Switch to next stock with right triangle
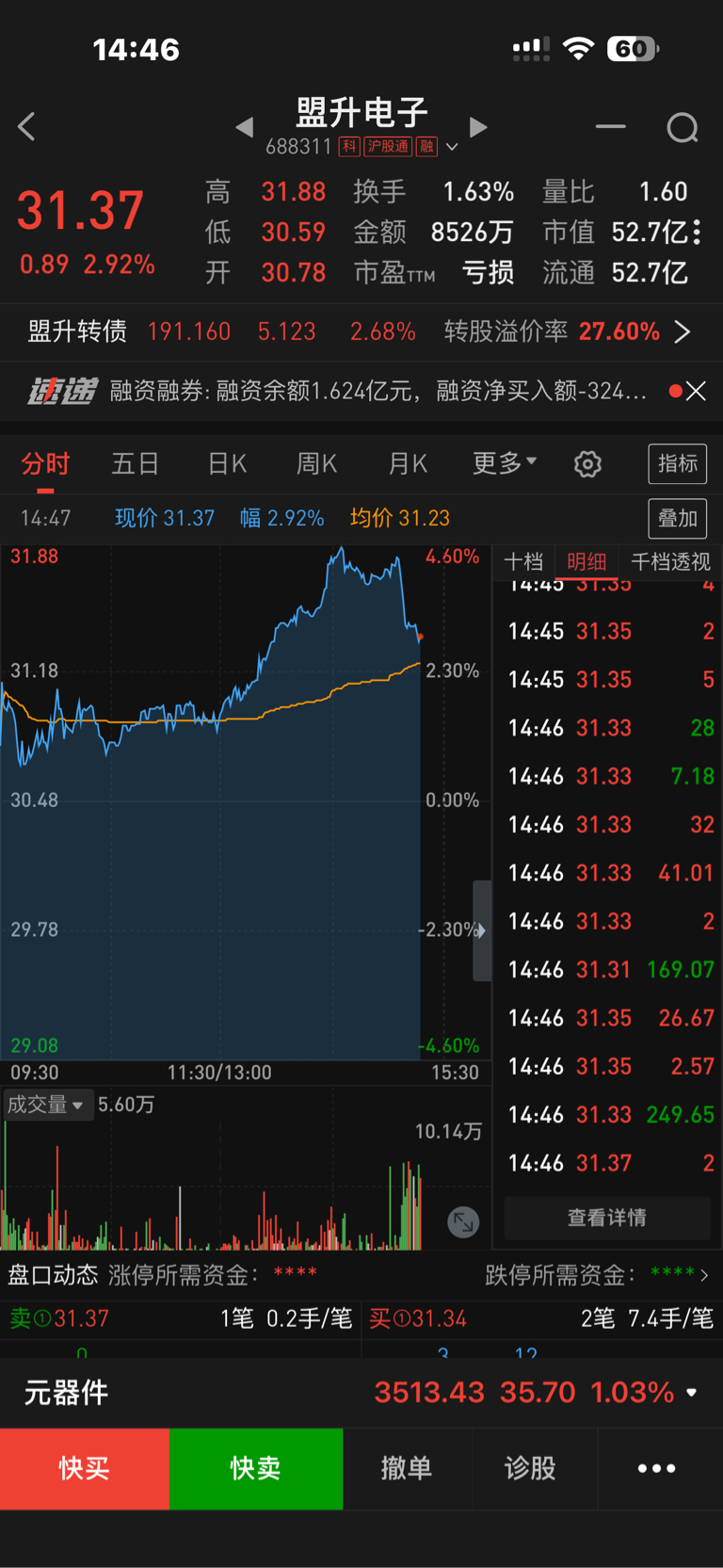Viewport: 723px width, 1568px height. point(478,127)
